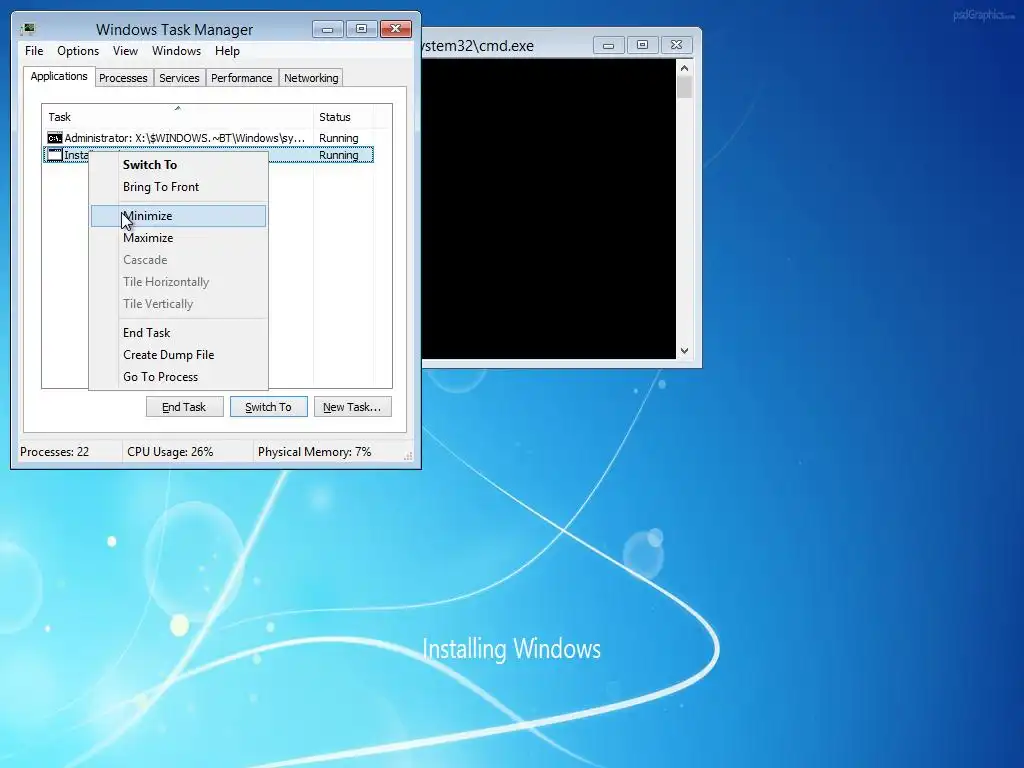Open the File menu
This screenshot has height=768, width=1024.
point(34,51)
